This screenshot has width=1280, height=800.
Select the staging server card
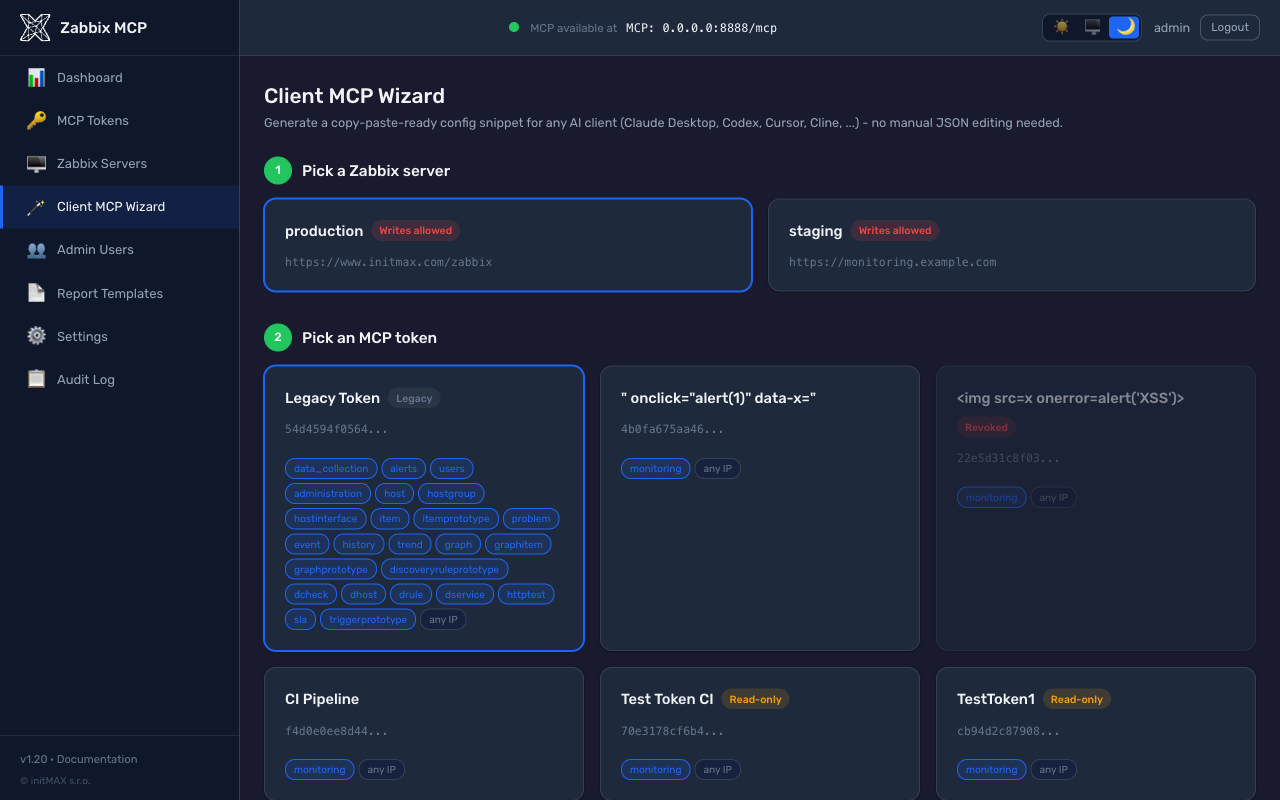click(1012, 245)
